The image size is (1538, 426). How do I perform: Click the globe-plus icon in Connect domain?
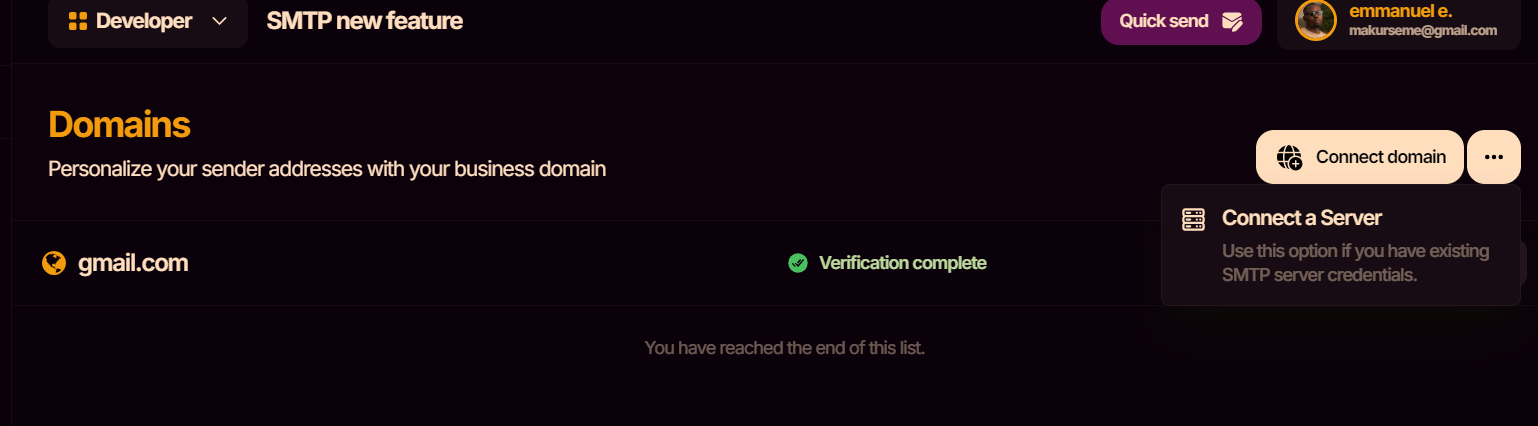pos(1289,157)
